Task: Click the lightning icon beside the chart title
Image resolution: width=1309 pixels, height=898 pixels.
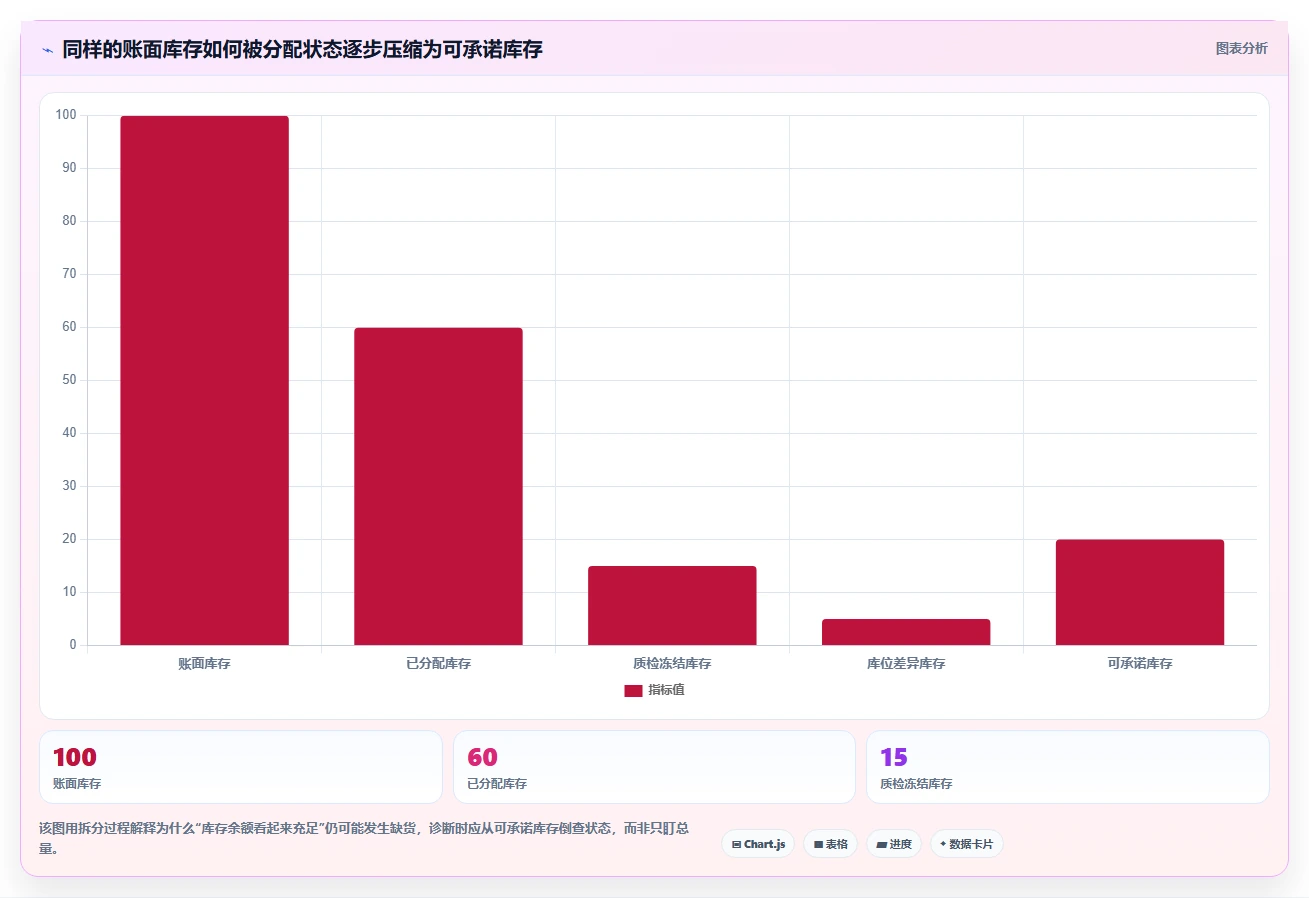Action: click(x=47, y=50)
